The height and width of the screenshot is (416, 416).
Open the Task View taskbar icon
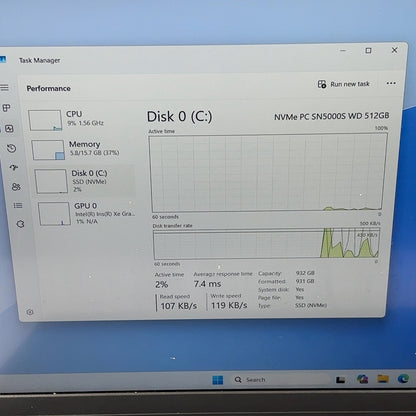340,380
